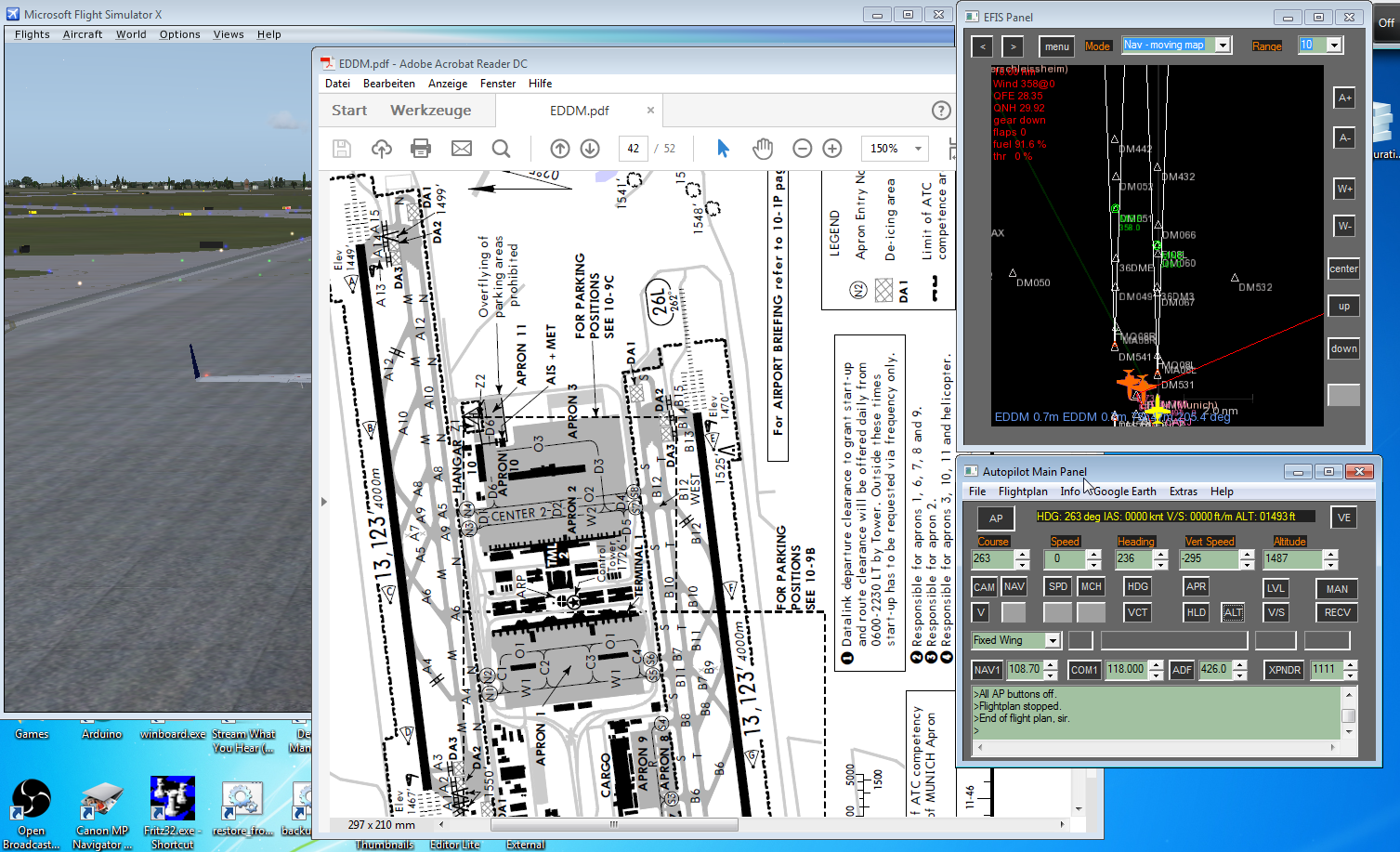
Task: Toggle the MCH mach hold mode
Action: pyautogui.click(x=1091, y=586)
